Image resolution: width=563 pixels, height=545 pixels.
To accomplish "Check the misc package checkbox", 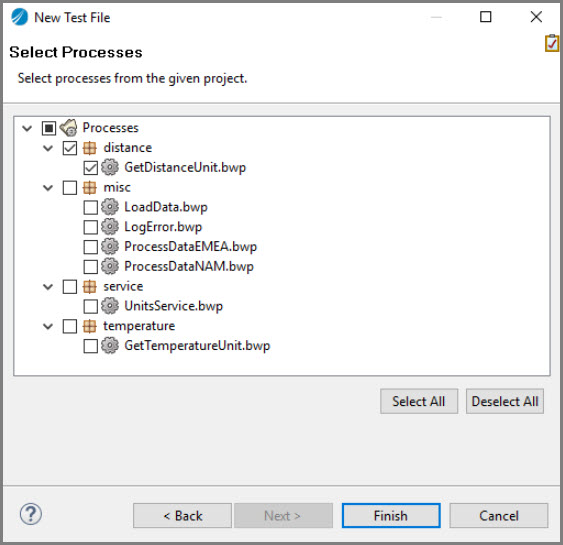I will coord(70,187).
